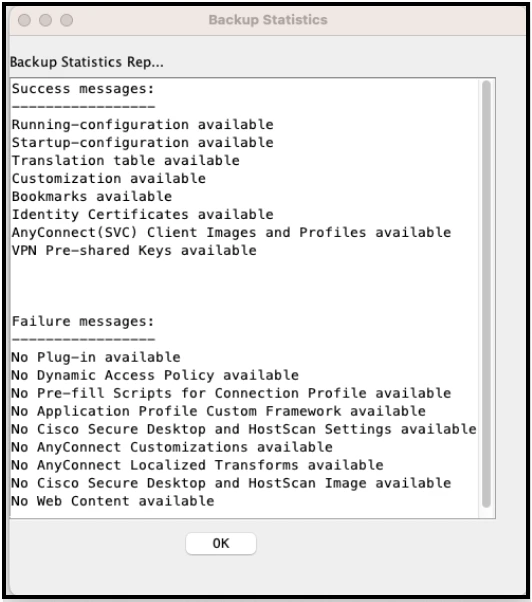Image resolution: width=532 pixels, height=602 pixels.
Task: Click 'Running-configuration available' line
Action: click(142, 125)
